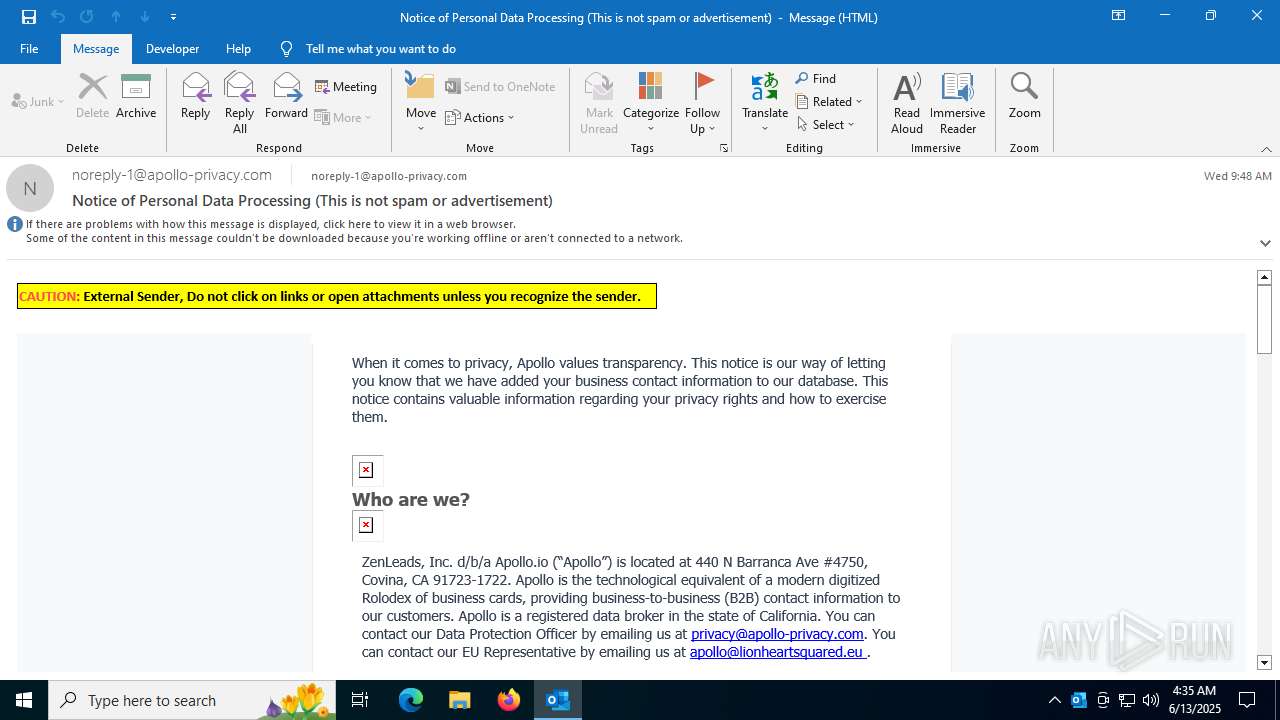Click Reply All
The height and width of the screenshot is (720, 1280).
click(x=239, y=102)
